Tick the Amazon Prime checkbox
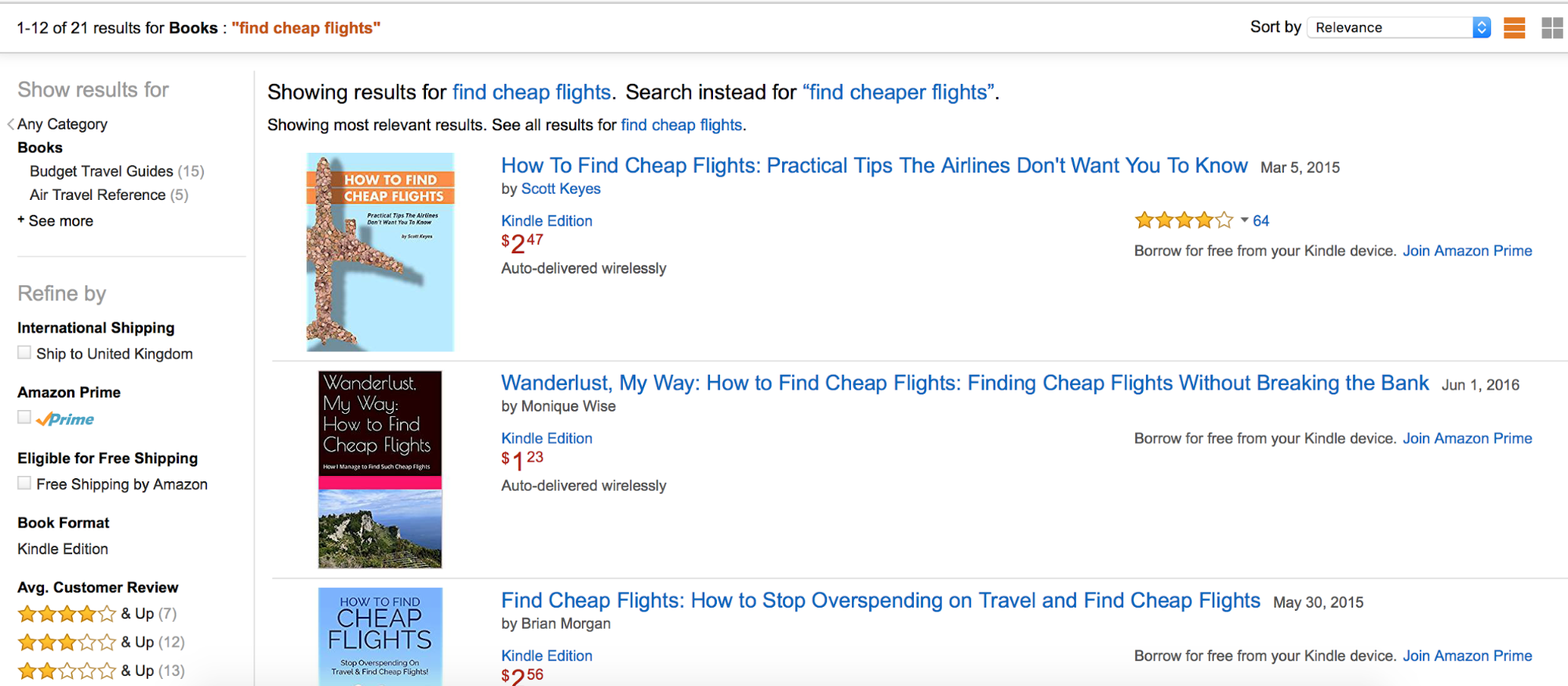1568x686 pixels. 24,418
